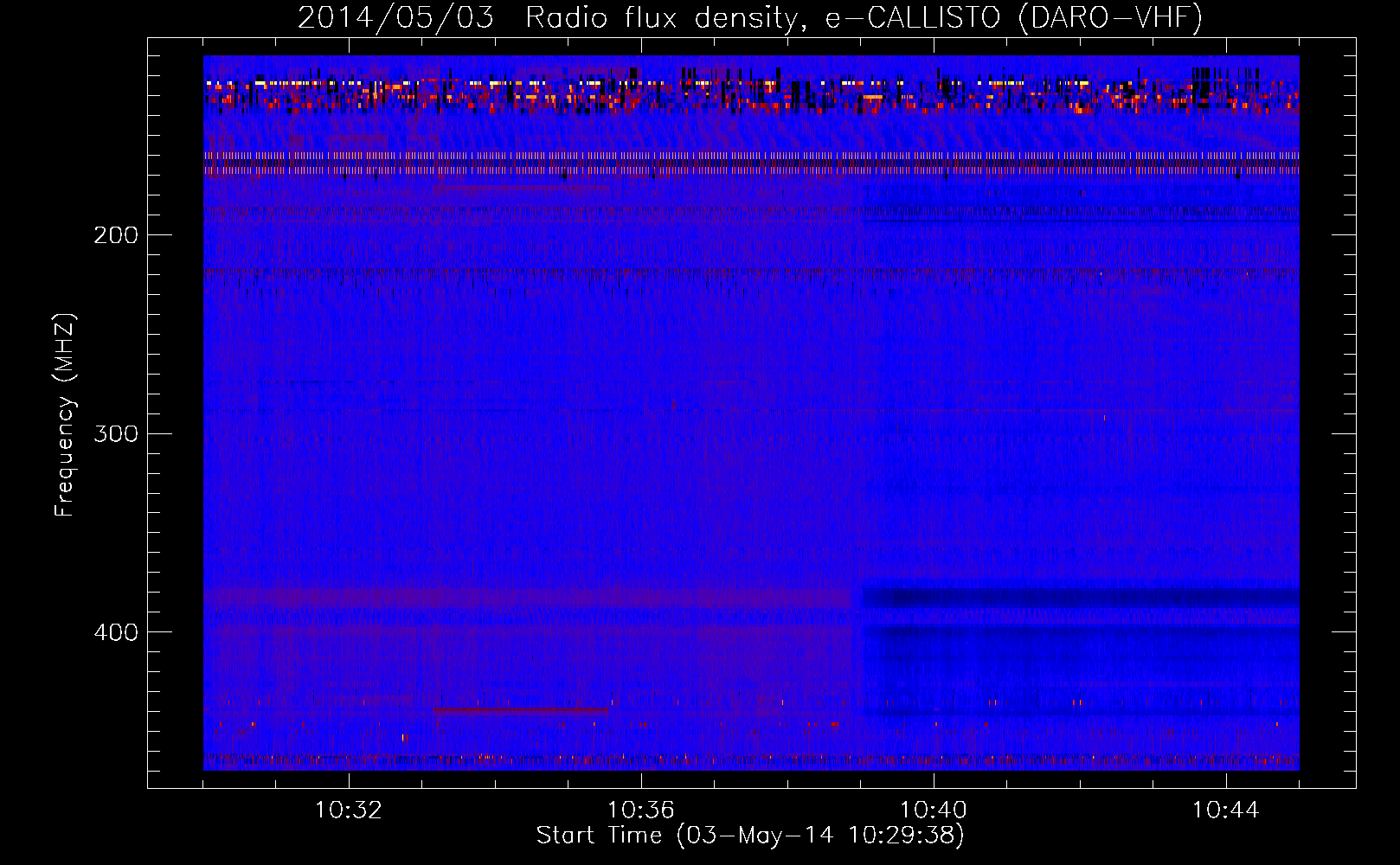The image size is (1400, 865).
Task: Click the 200 frequency tick label
Action: [x=116, y=235]
